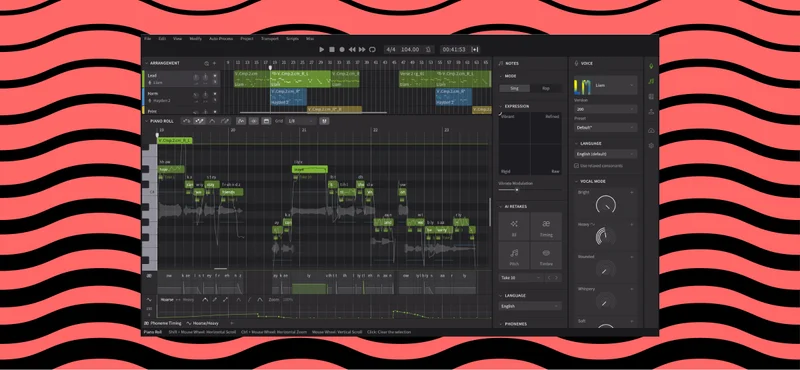This screenshot has height=370, width=800.
Task: Click the Timing retake button
Action: click(x=546, y=227)
